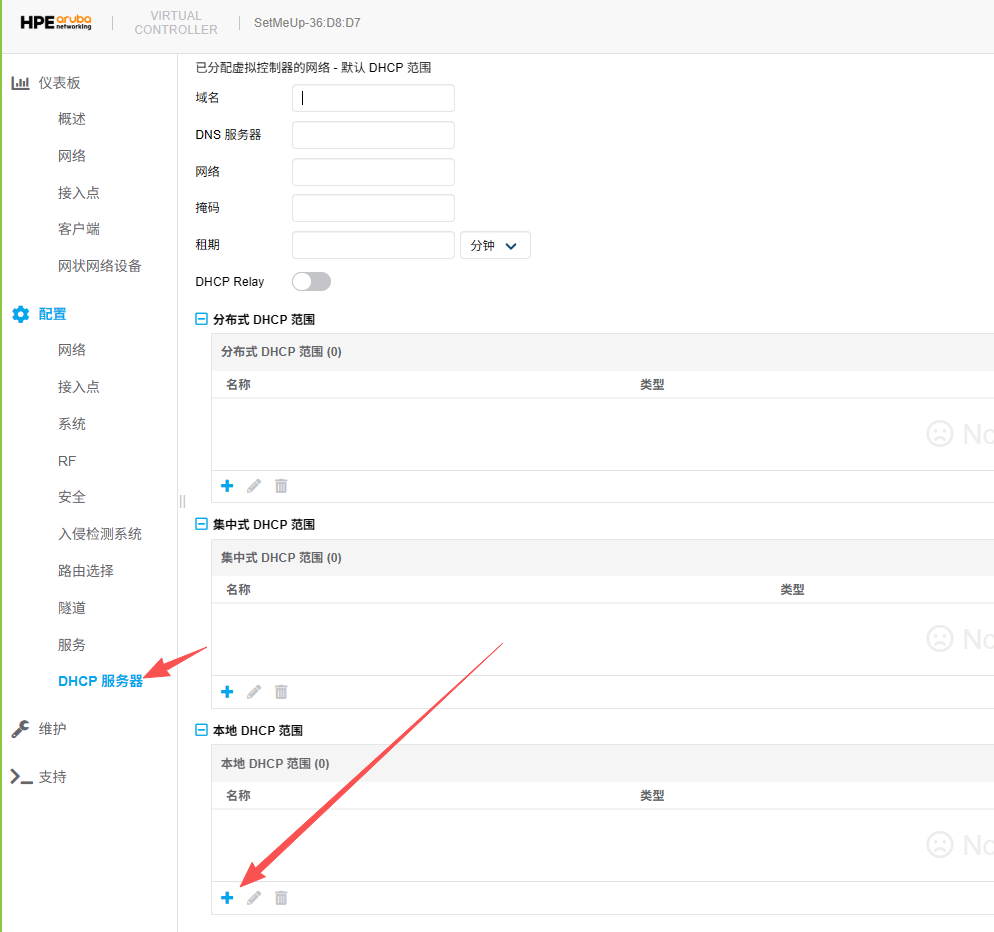Screen dimensions: 994x932
Task: Open the 支持 menu section
Action: (x=52, y=777)
